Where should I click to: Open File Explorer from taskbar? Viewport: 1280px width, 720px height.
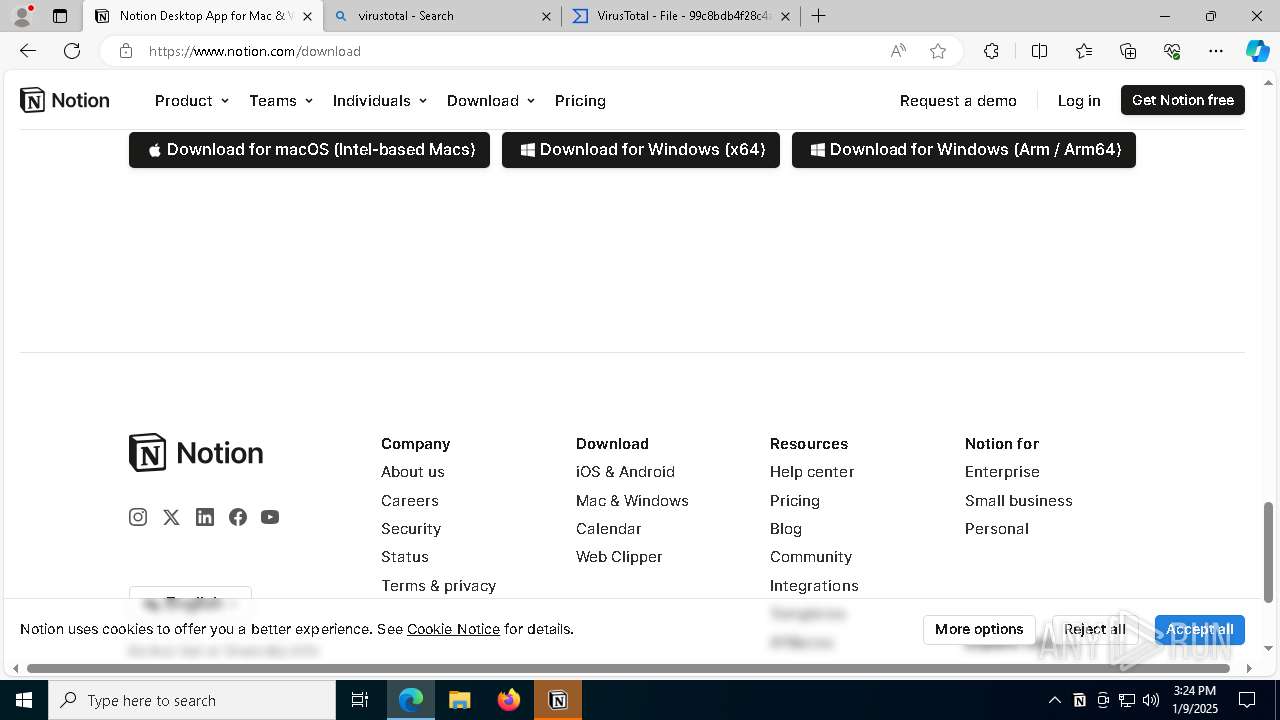click(459, 700)
